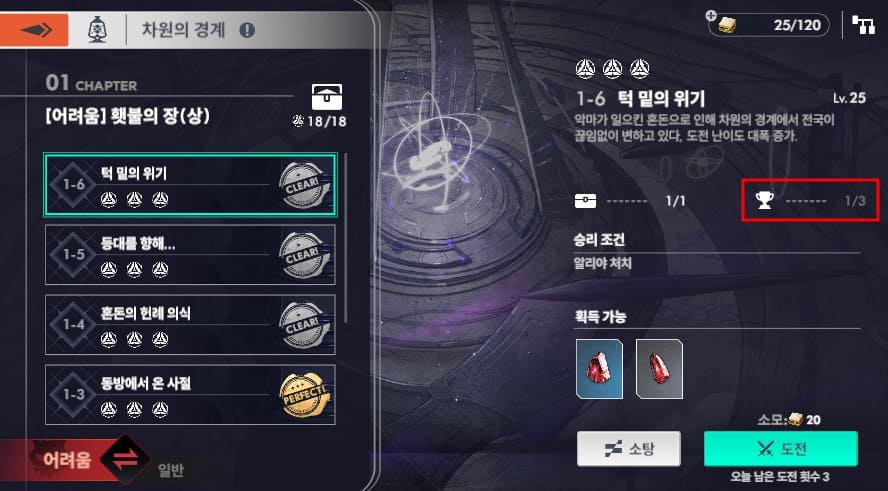Select stage 1-3 동방에서 온 사절

pos(190,395)
